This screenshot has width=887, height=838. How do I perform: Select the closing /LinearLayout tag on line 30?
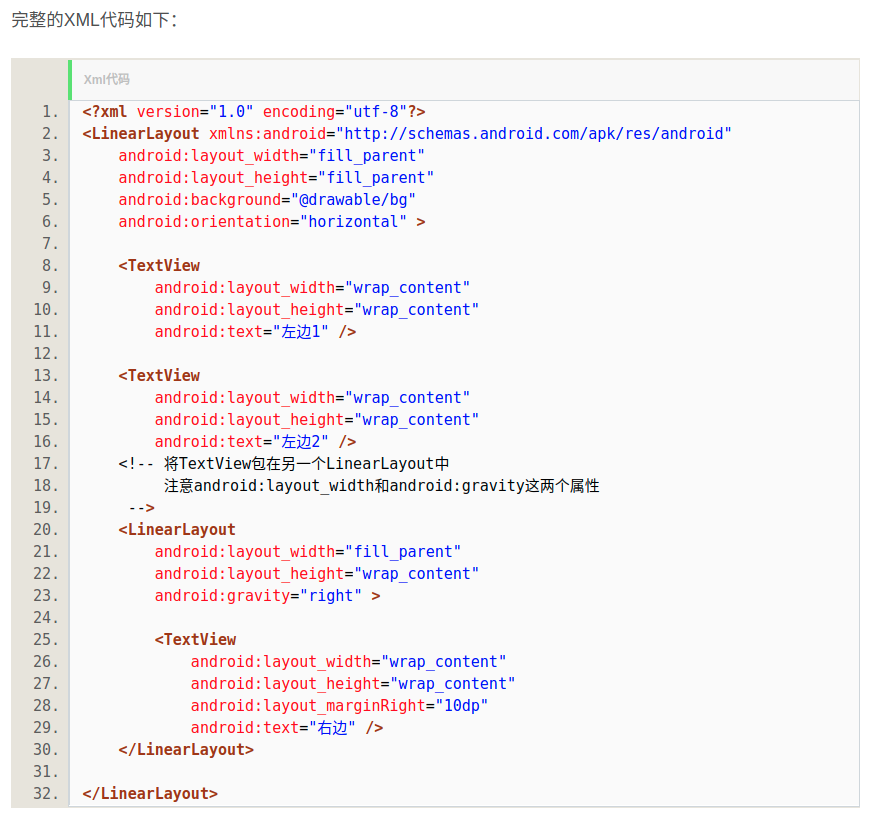(x=184, y=749)
